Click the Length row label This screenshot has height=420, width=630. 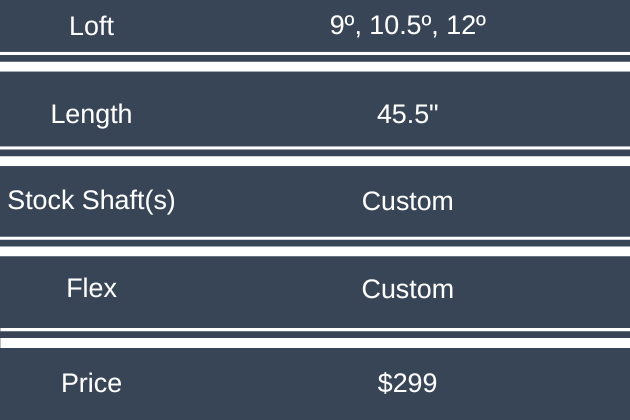point(91,114)
